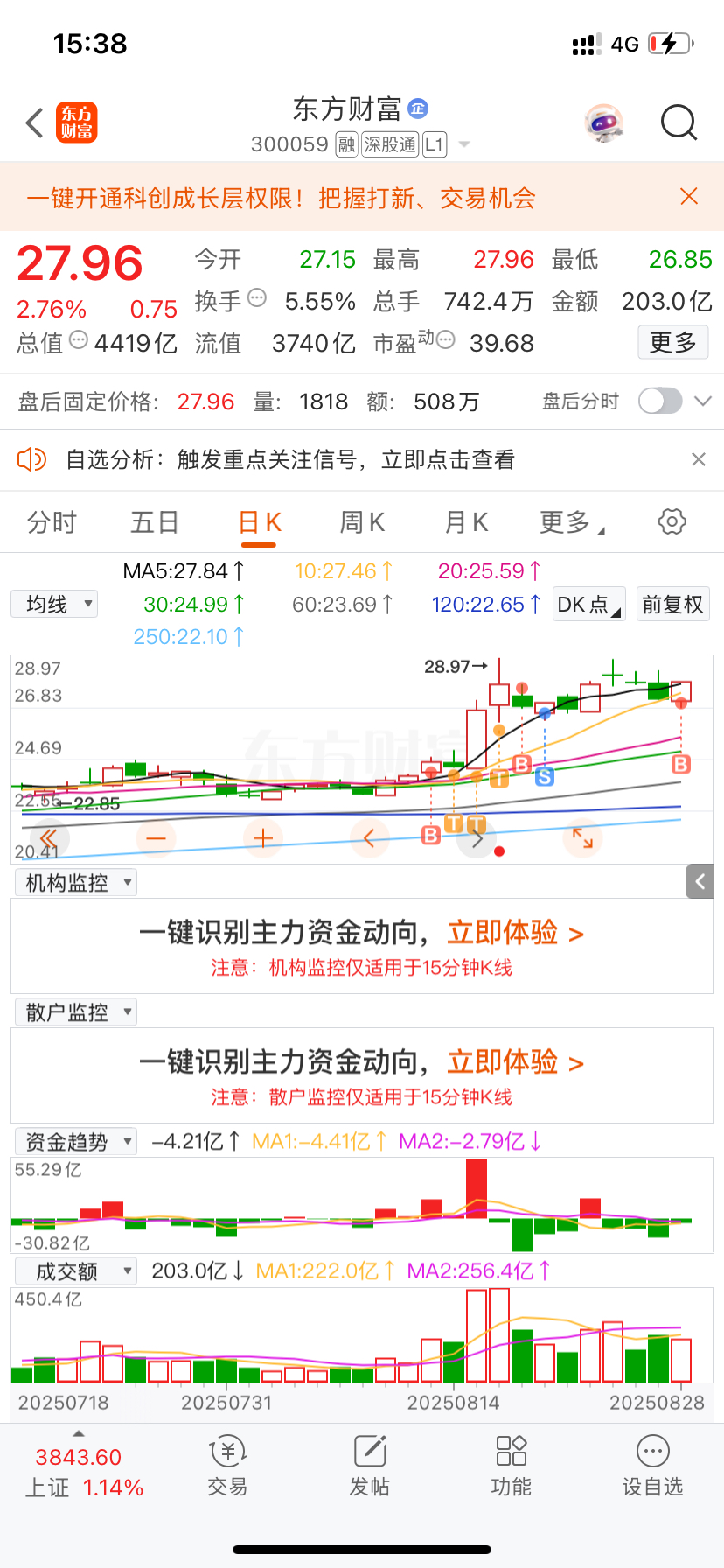Switch to 分时 tab
Viewport: 724px width, 1568px height.
pyautogui.click(x=52, y=522)
